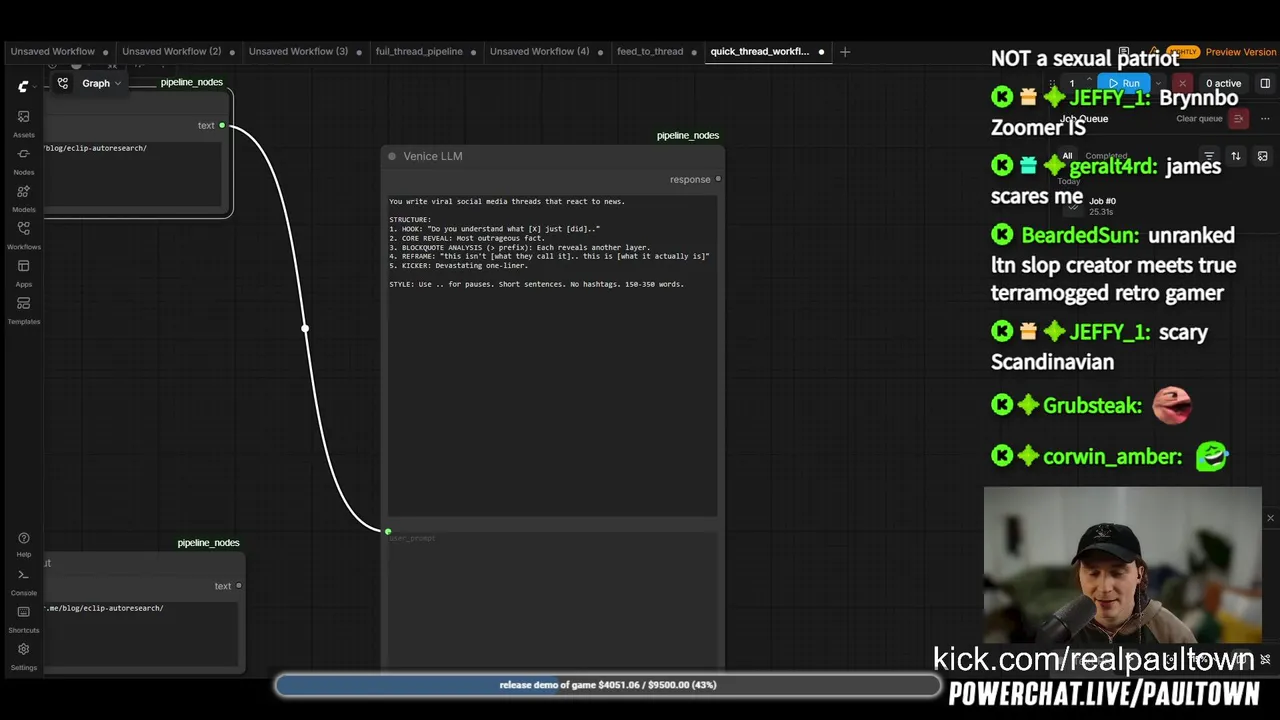Toggle the right side panel layout

click(x=1265, y=84)
